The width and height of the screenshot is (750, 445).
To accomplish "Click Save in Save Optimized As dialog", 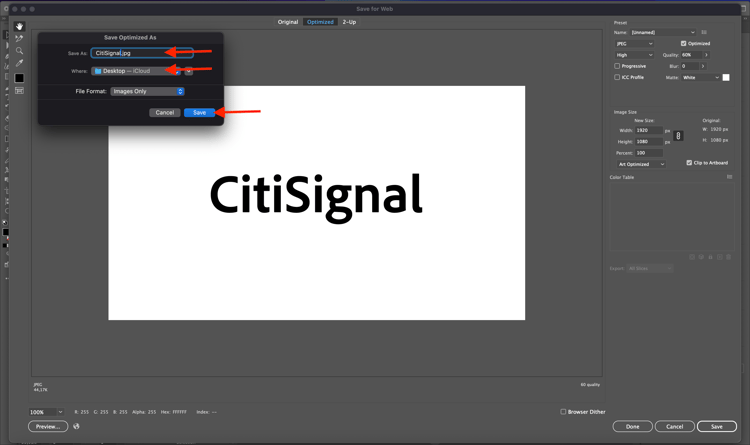I will coord(199,112).
